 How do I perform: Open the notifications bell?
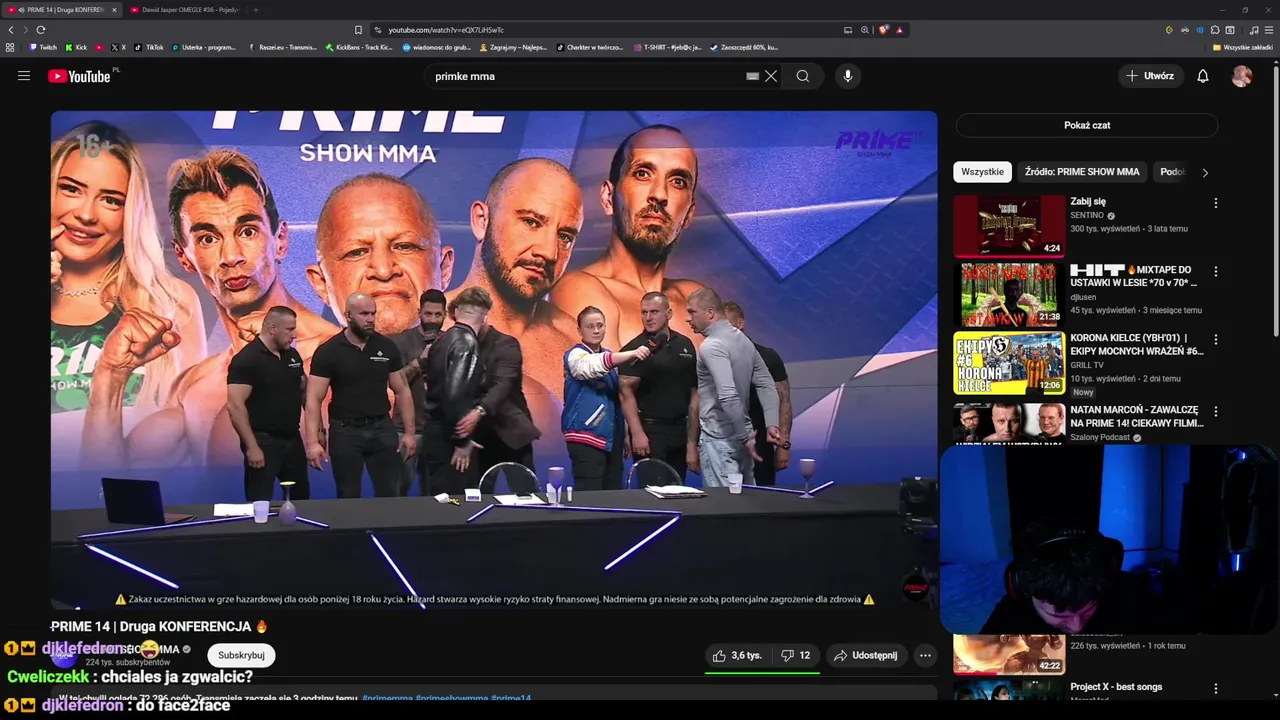(1203, 76)
